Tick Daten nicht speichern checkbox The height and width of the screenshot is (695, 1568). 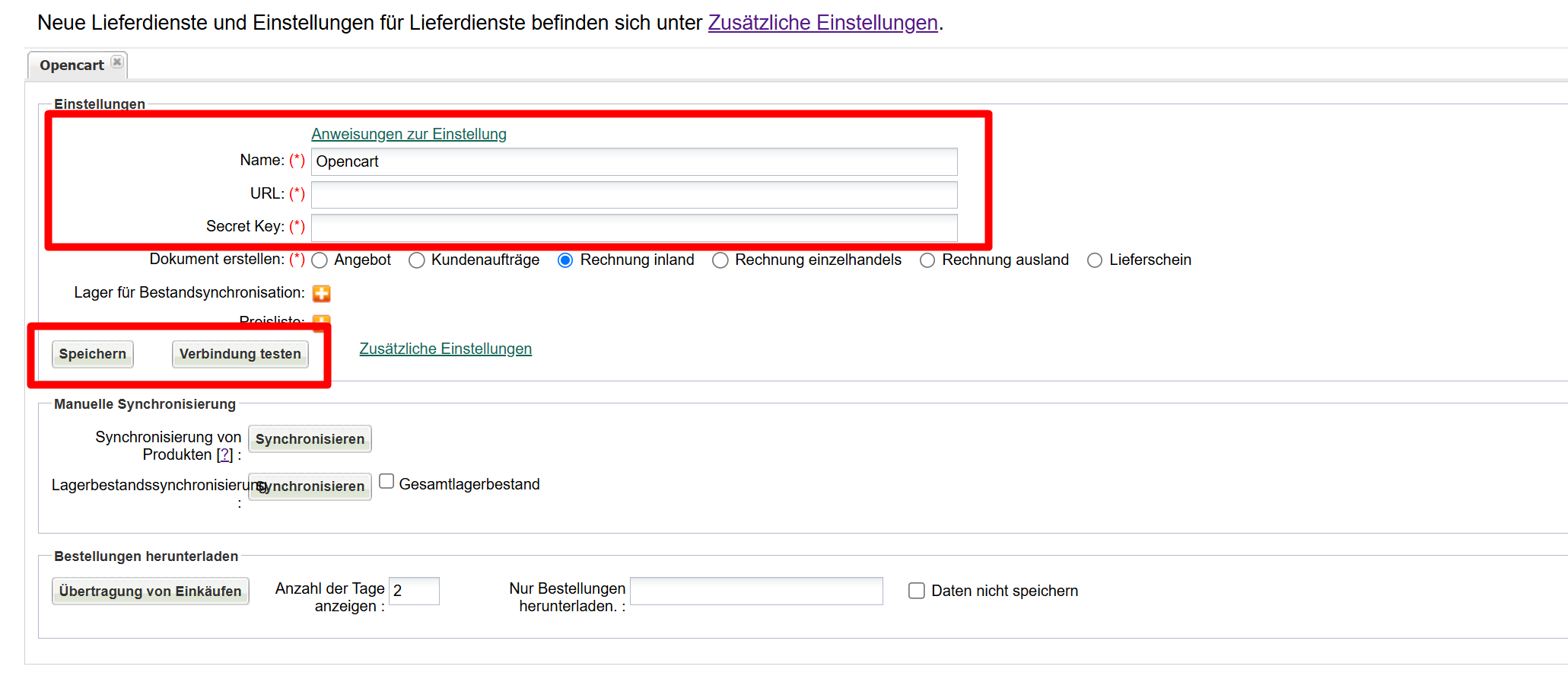[917, 591]
